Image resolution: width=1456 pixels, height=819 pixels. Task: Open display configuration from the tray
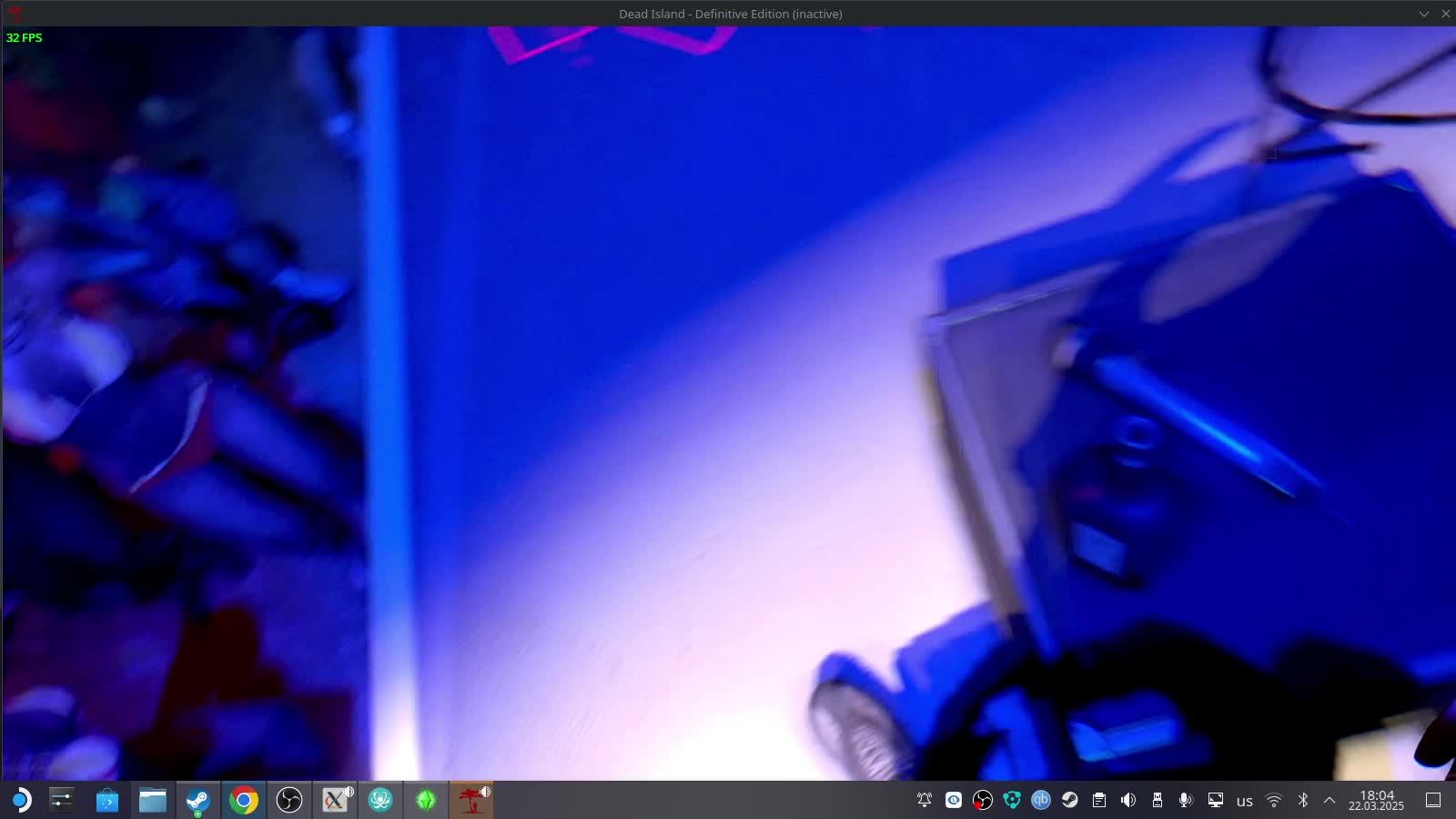[x=1216, y=801]
